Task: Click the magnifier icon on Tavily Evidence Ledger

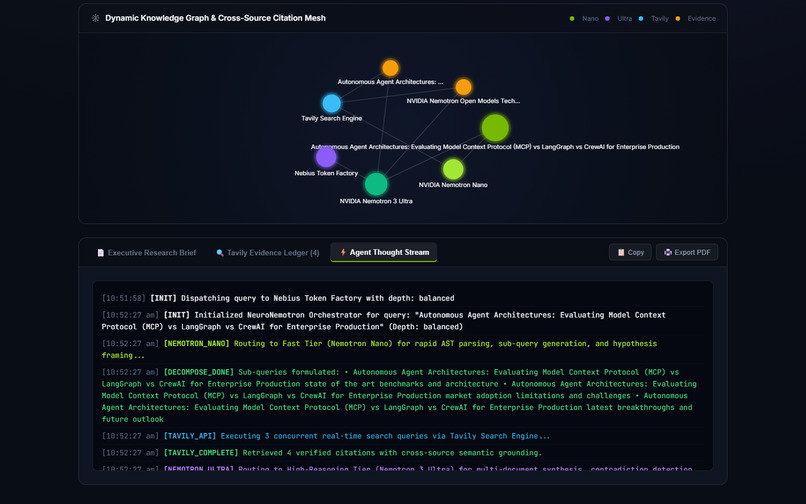Action: point(220,253)
